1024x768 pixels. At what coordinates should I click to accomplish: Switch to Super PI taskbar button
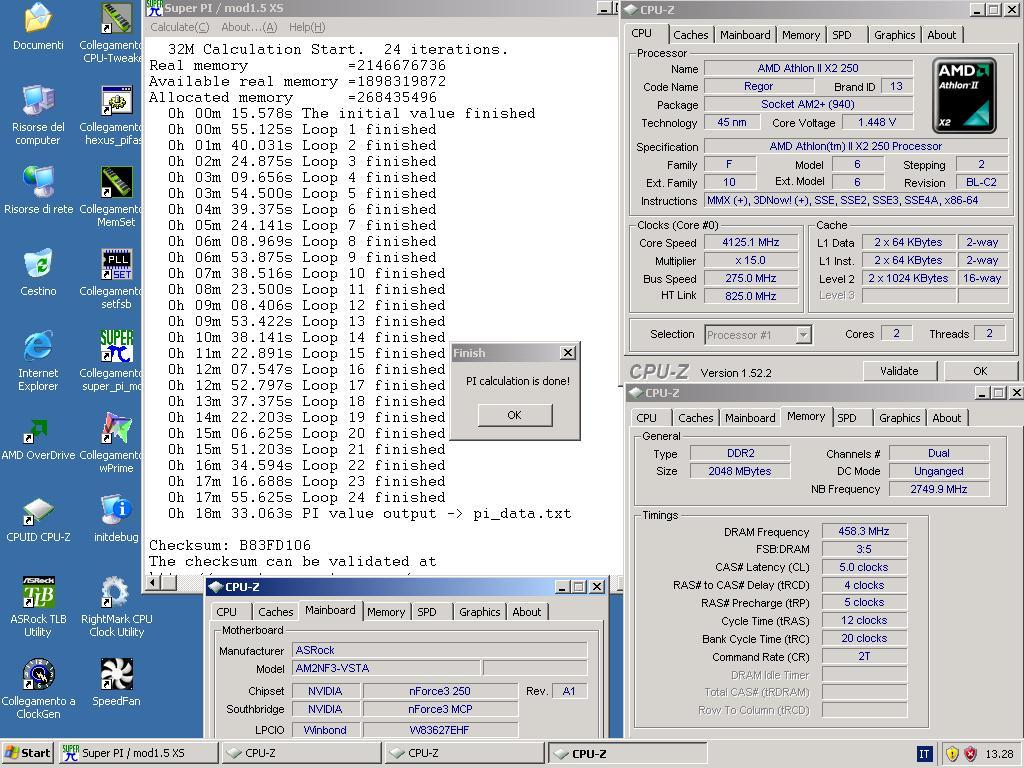pos(138,753)
